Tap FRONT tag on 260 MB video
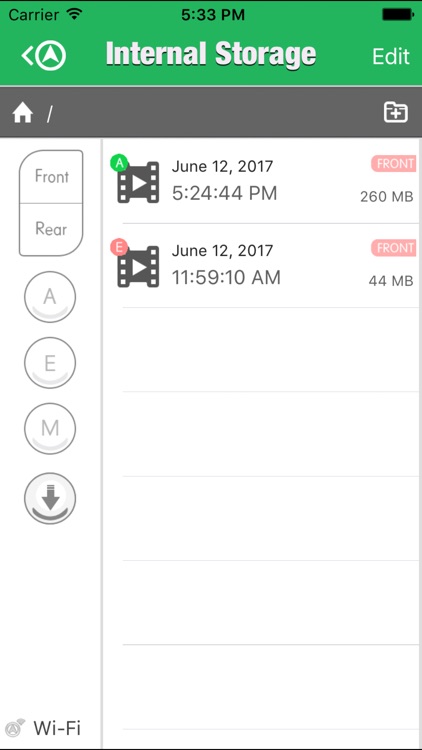 click(393, 164)
